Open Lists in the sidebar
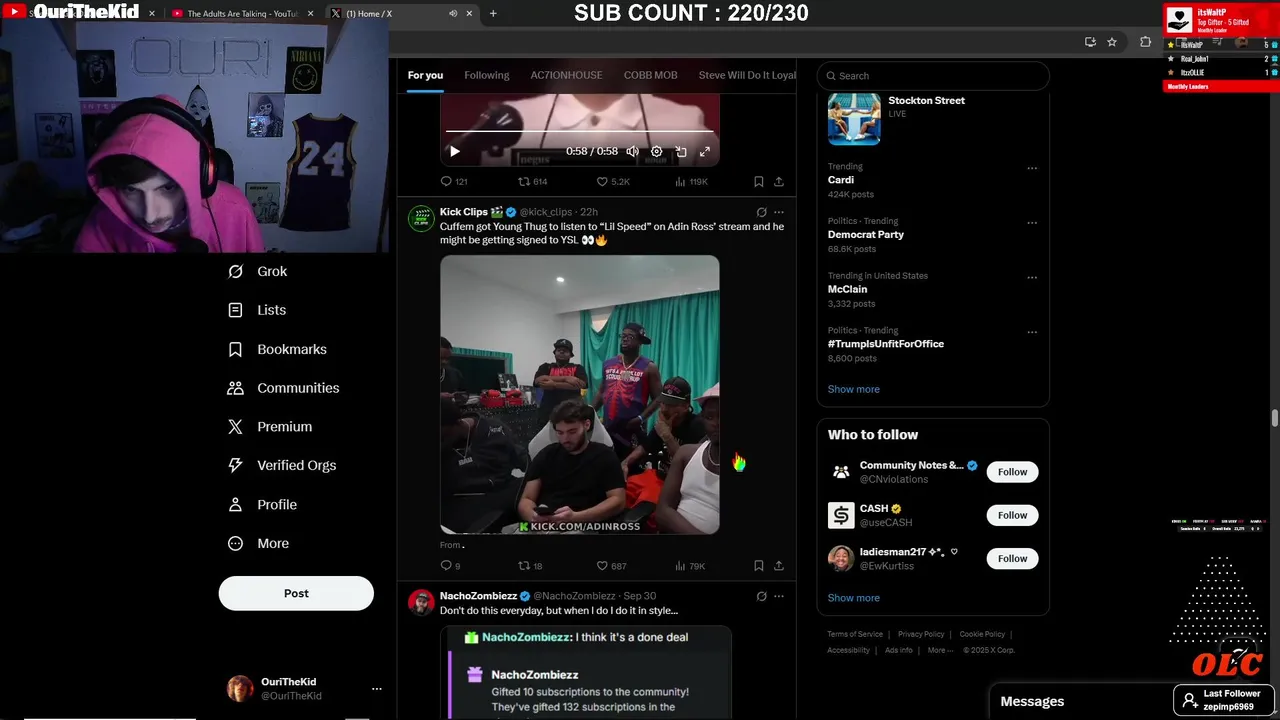Viewport: 1280px width, 720px height. (x=257, y=310)
